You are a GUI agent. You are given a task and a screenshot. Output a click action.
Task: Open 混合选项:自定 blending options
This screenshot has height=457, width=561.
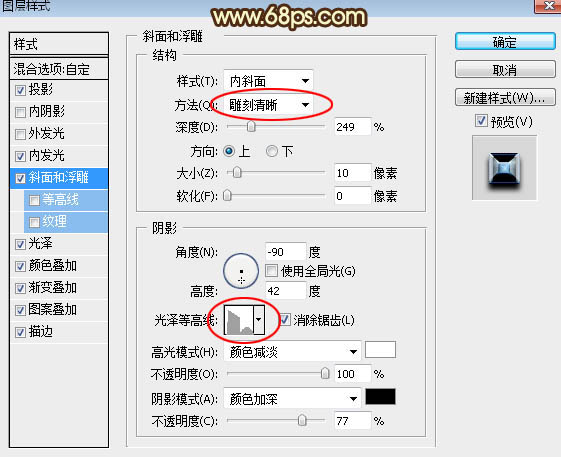[59, 69]
